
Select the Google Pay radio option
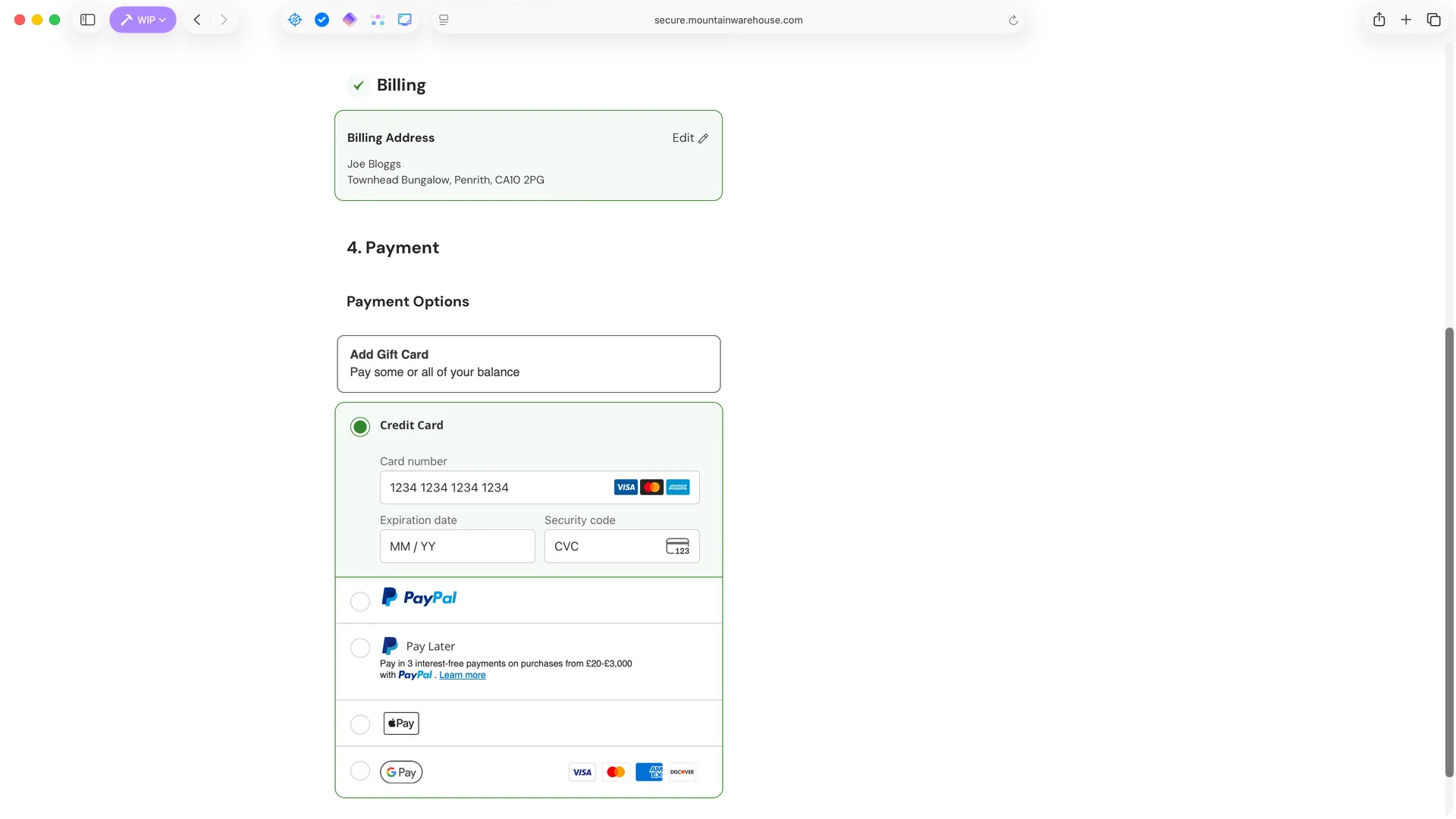360,771
